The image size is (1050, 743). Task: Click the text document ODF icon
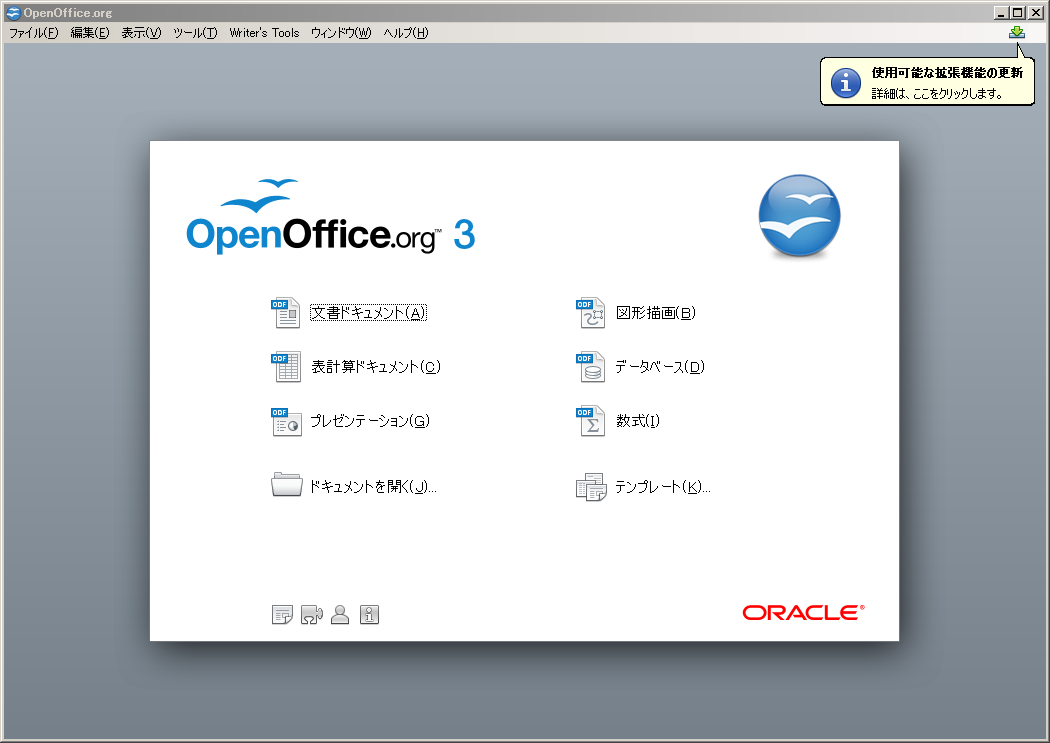click(286, 313)
